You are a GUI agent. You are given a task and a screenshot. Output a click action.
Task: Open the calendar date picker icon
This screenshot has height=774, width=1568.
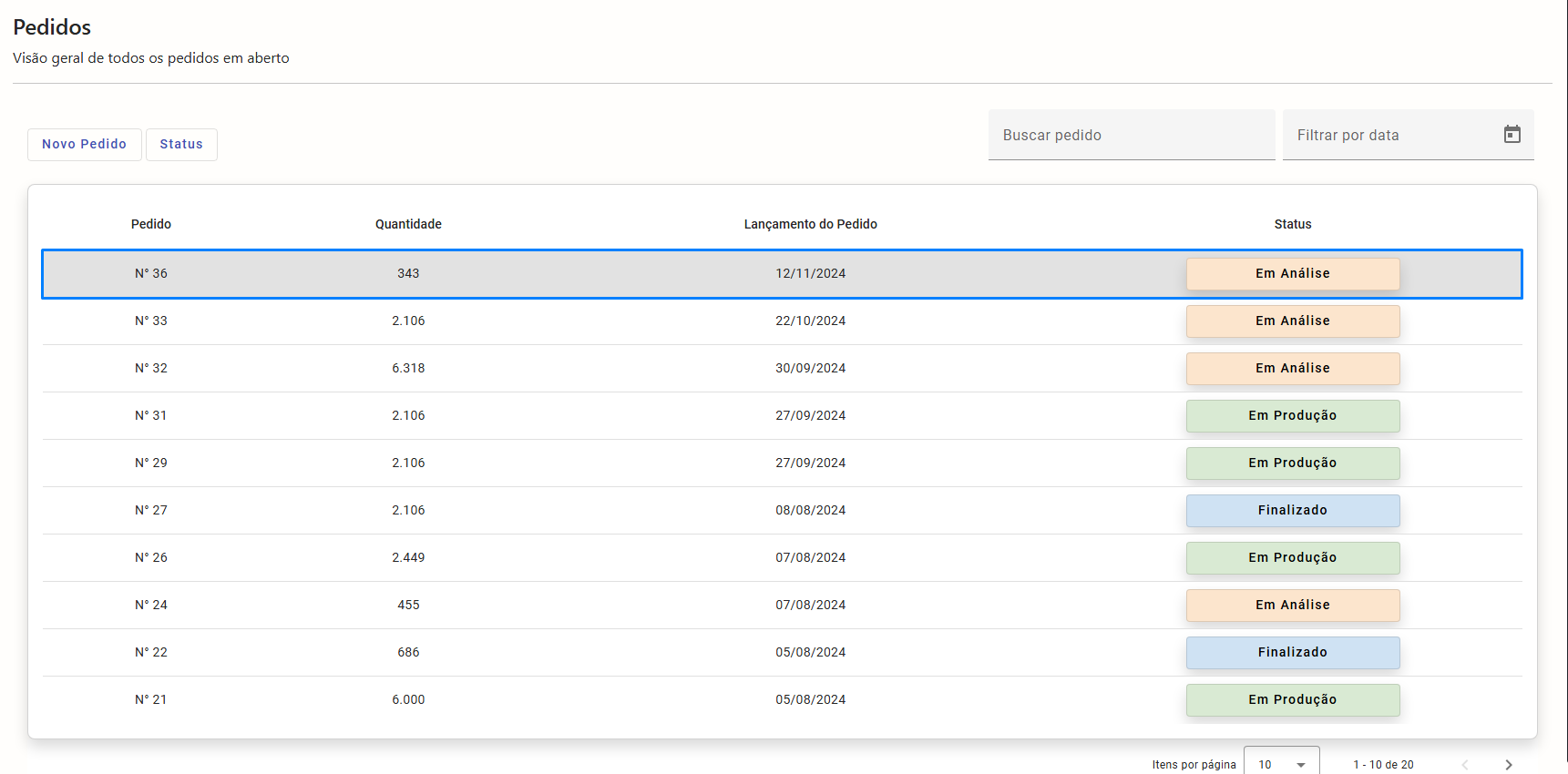pos(1512,135)
